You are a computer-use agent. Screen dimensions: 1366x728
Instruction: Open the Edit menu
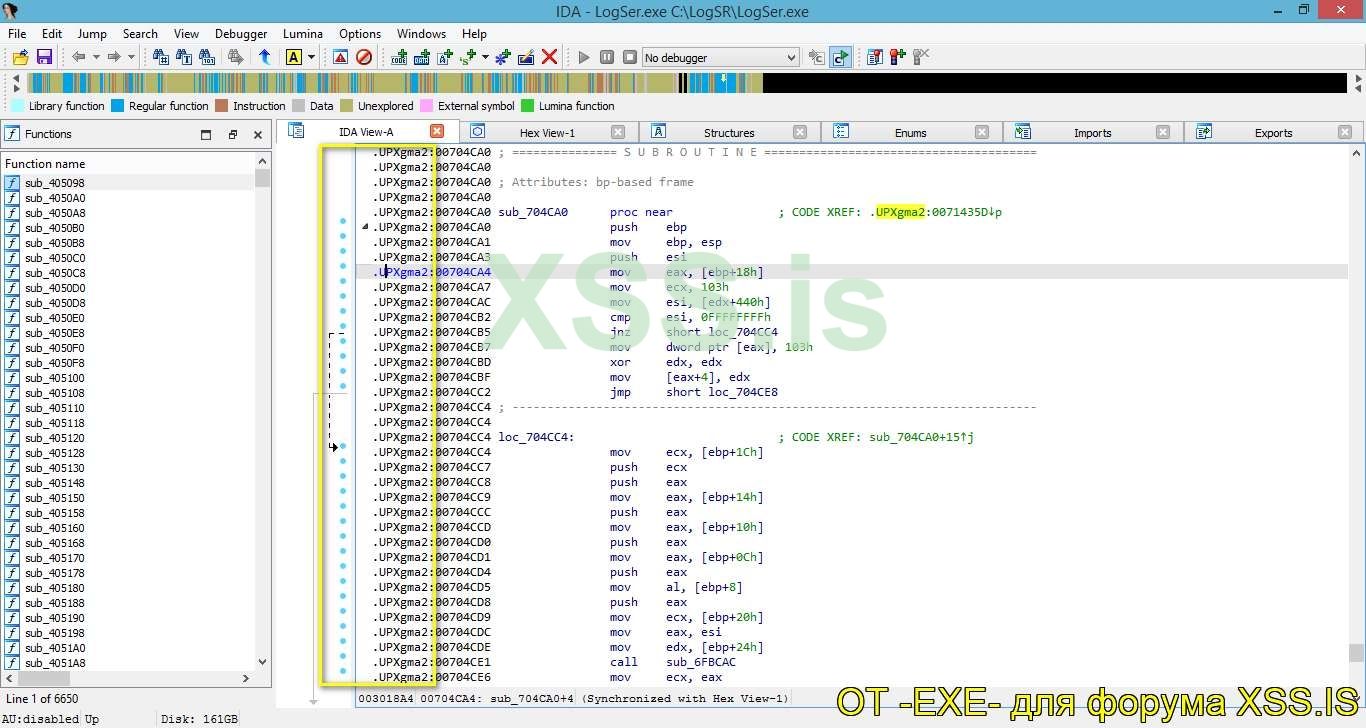[x=52, y=33]
